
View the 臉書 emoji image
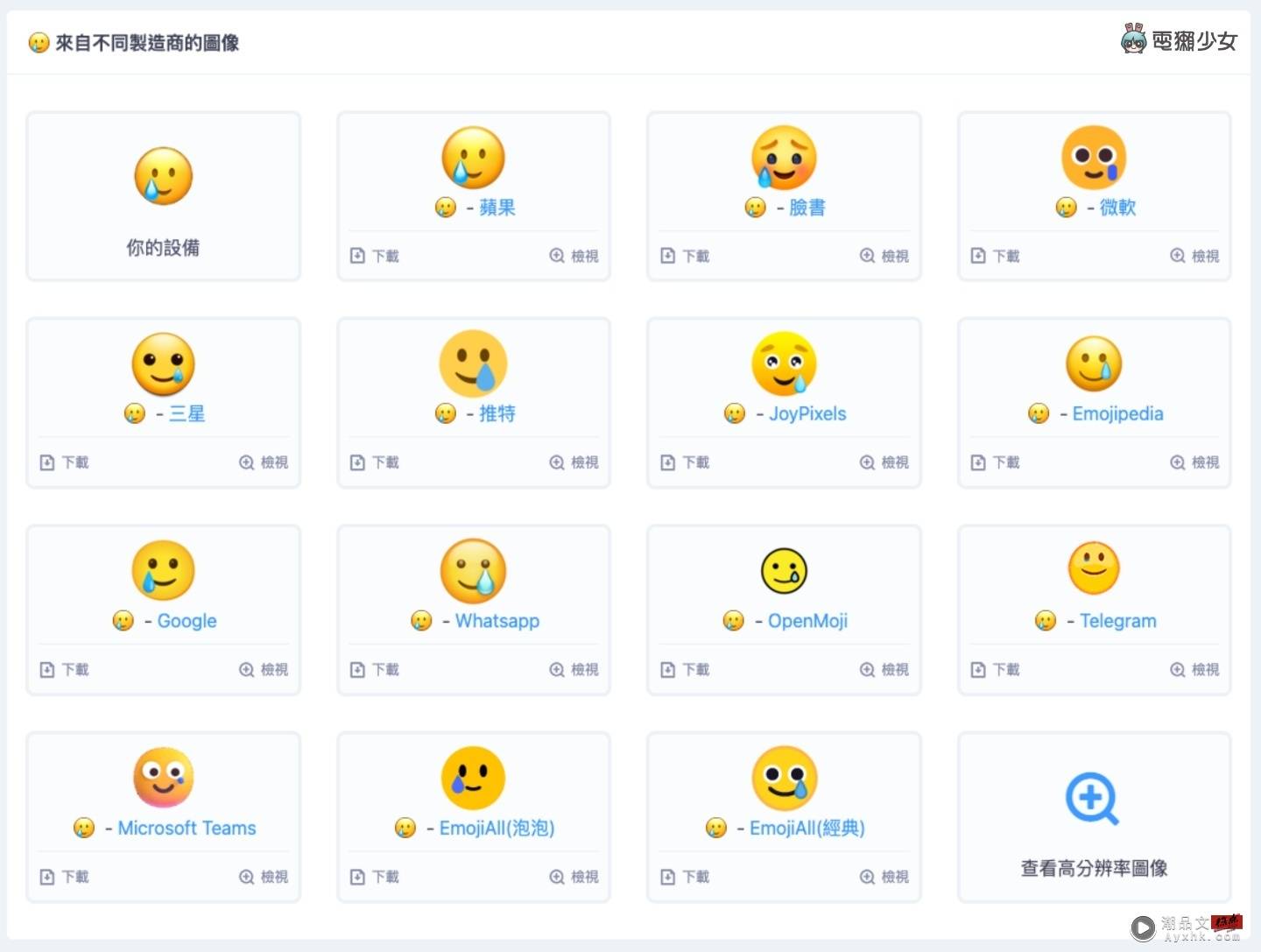884,256
